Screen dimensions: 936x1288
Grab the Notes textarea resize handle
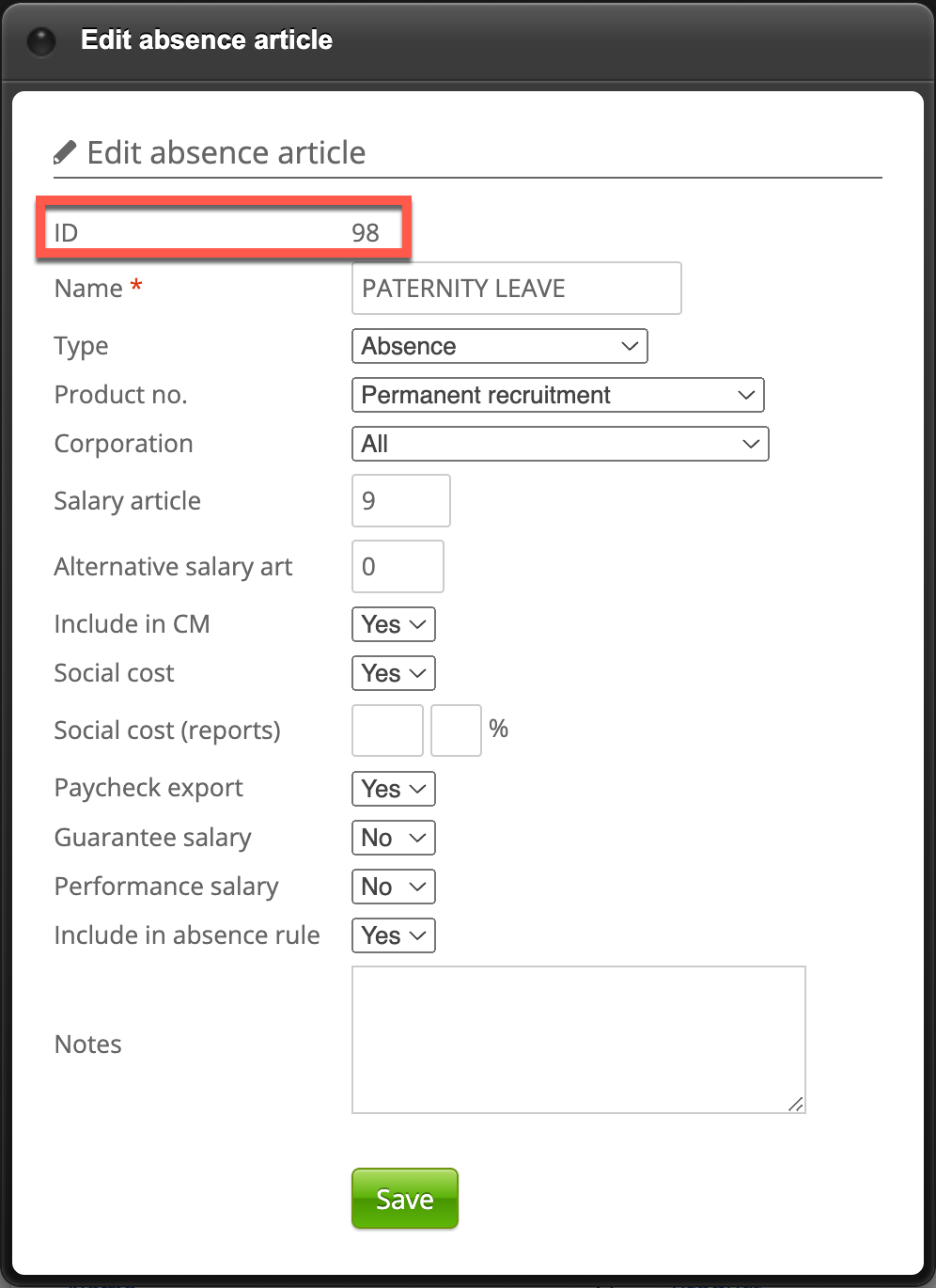[x=796, y=1105]
